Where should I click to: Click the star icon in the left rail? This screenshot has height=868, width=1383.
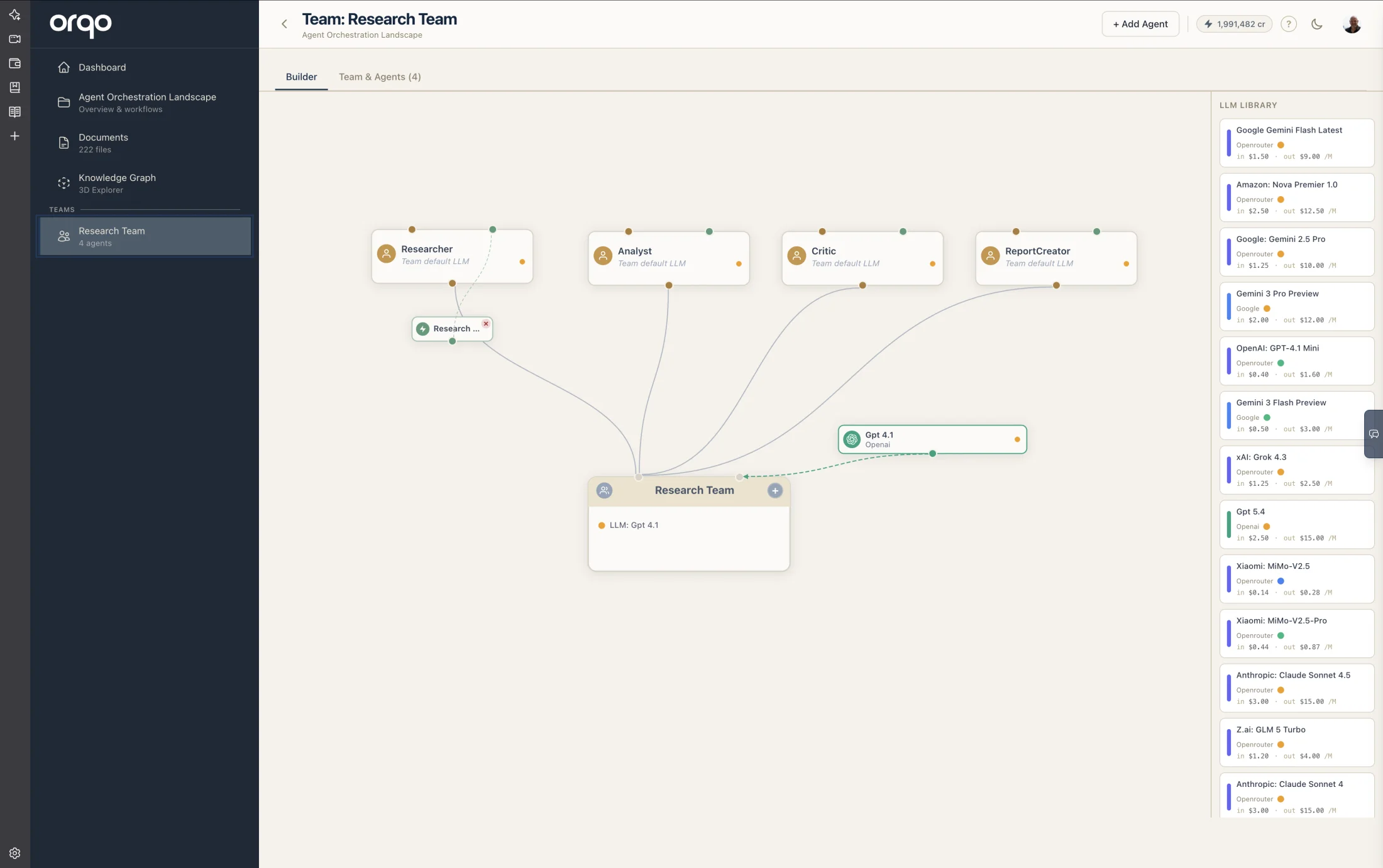pyautogui.click(x=14, y=15)
